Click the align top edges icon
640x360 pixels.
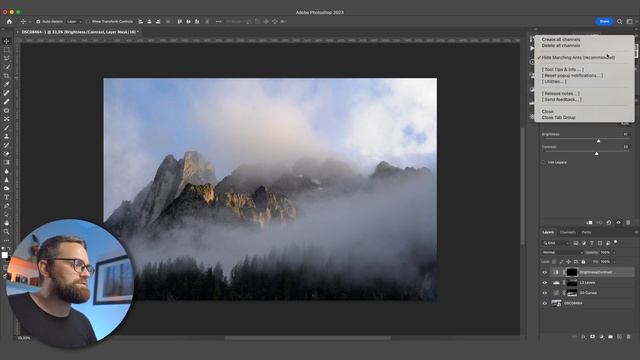[180, 22]
